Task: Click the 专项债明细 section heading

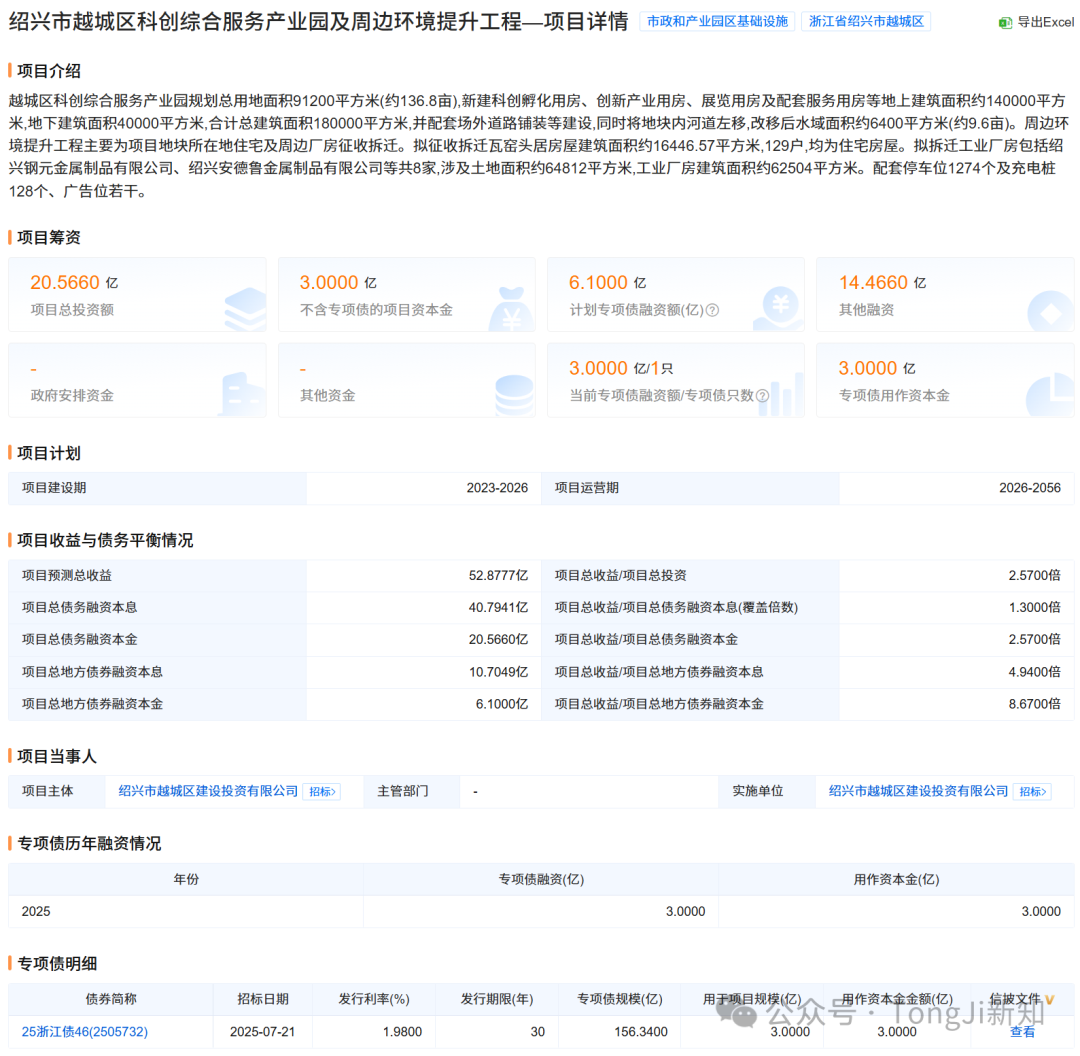Action: 56,964
